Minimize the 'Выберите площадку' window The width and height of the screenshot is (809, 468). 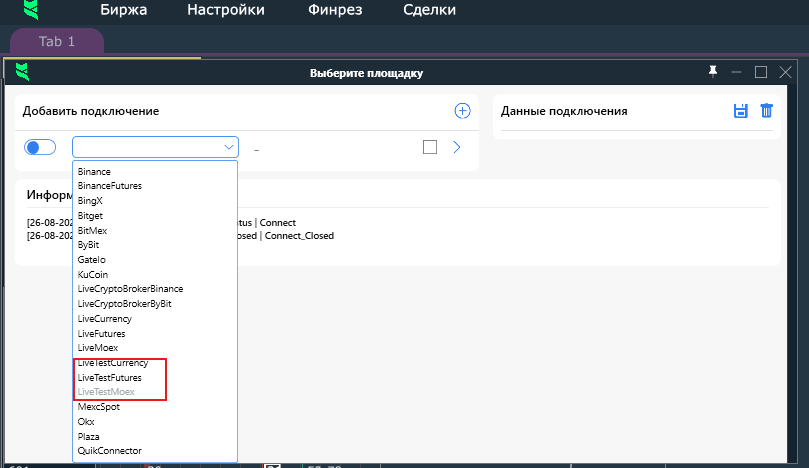tap(736, 72)
